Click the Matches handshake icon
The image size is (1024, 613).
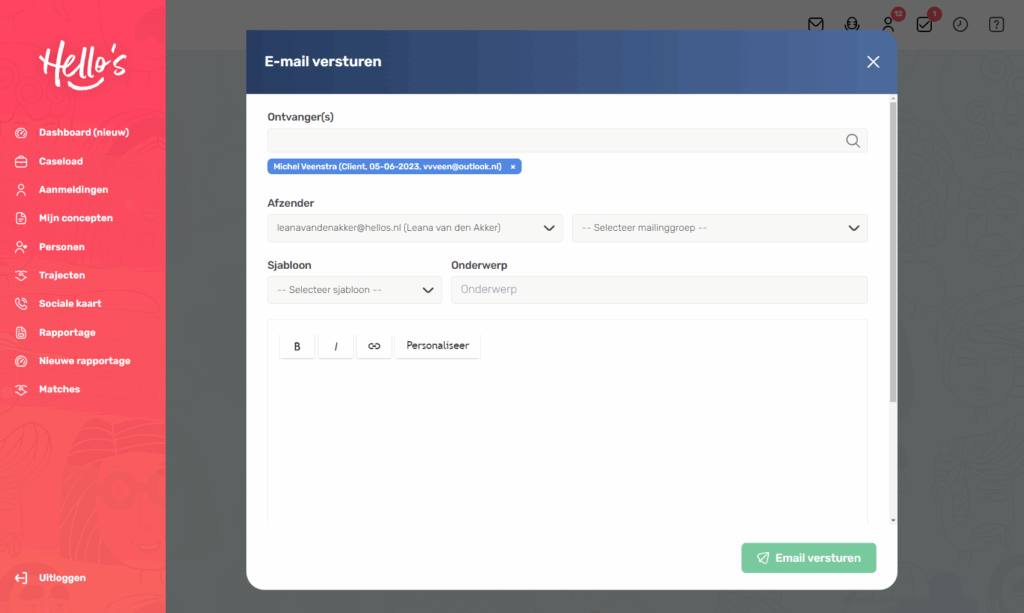click(x=21, y=390)
